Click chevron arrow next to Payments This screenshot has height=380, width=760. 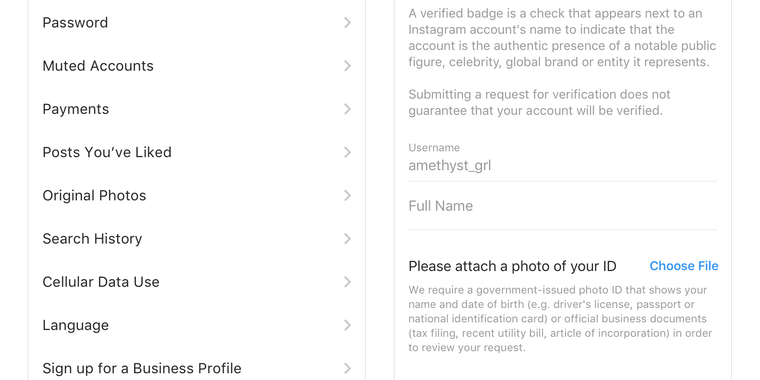(x=347, y=109)
